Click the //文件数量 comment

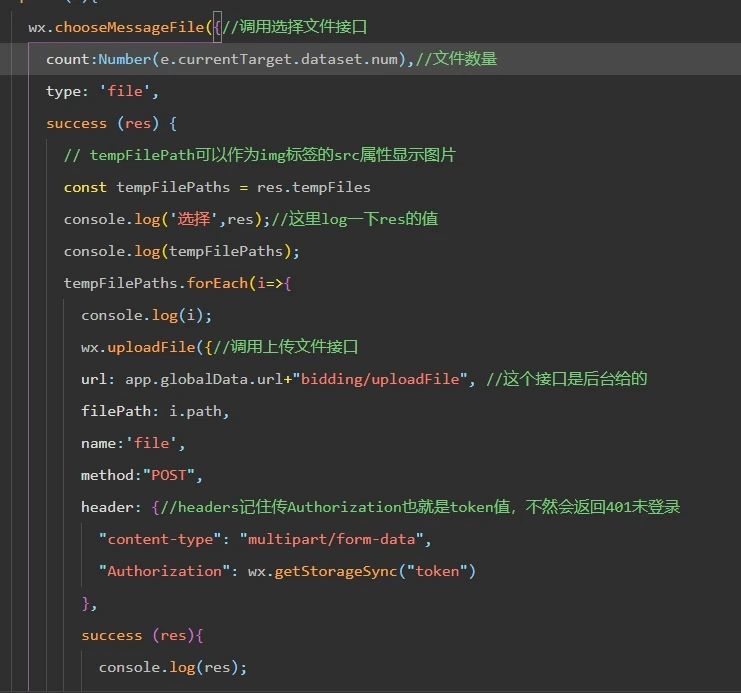[x=456, y=59]
